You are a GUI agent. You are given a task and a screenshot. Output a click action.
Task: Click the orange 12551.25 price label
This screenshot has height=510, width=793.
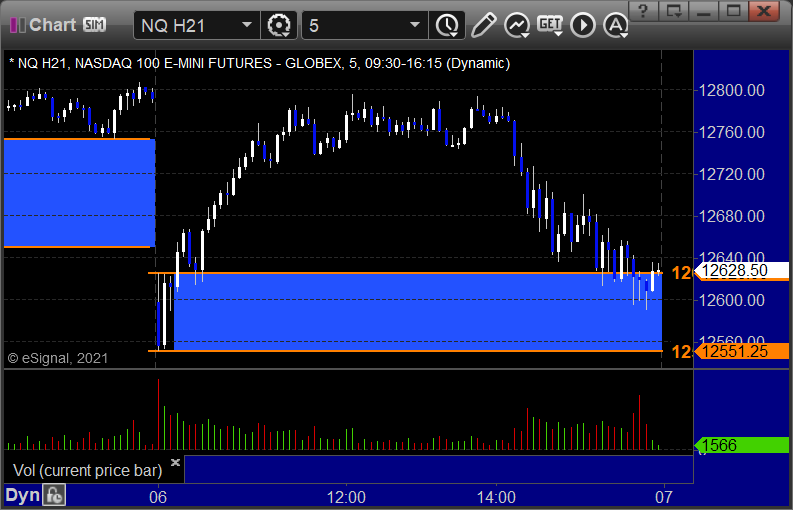coord(741,351)
